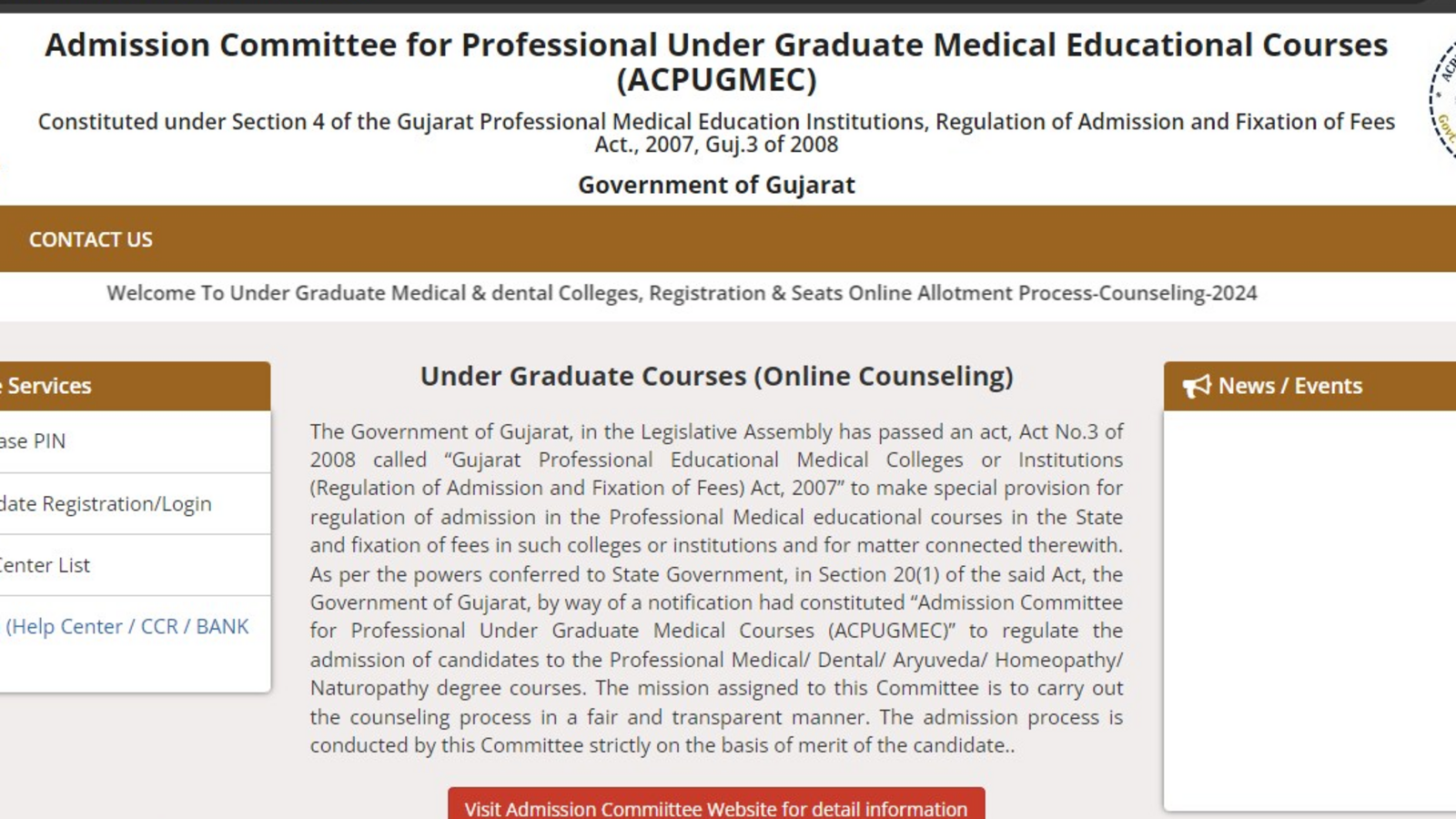Viewport: 1456px width, 819px height.
Task: Click inside the empty News / Events panel body
Action: [x=1309, y=610]
